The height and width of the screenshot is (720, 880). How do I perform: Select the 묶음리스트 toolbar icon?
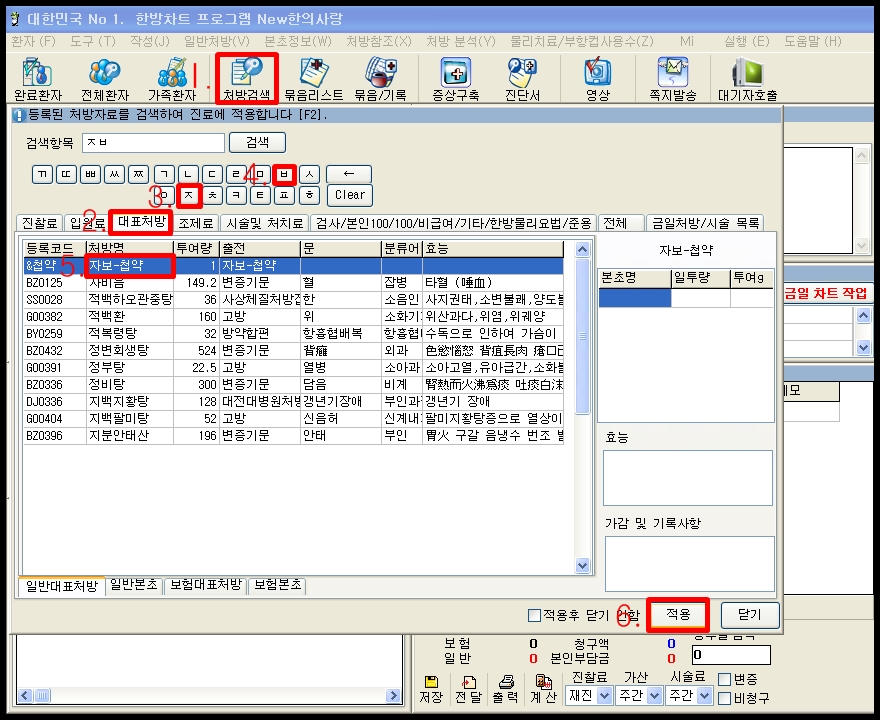pyautogui.click(x=313, y=78)
